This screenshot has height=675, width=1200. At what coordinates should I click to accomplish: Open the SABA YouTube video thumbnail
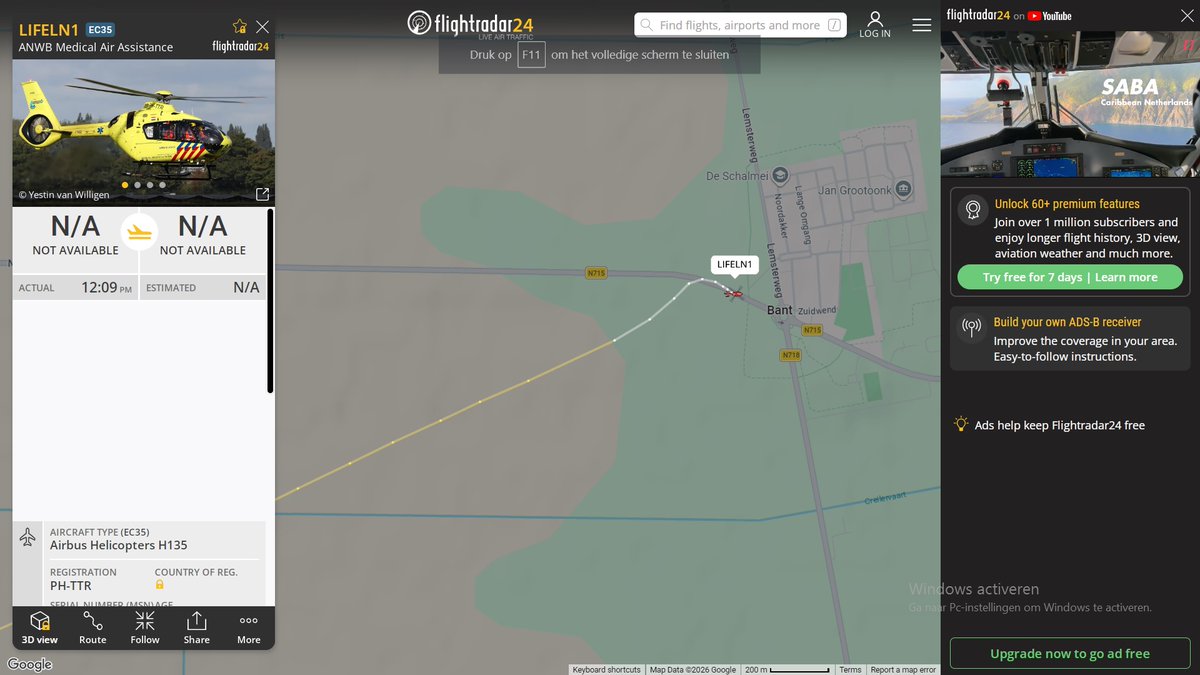(1070, 103)
